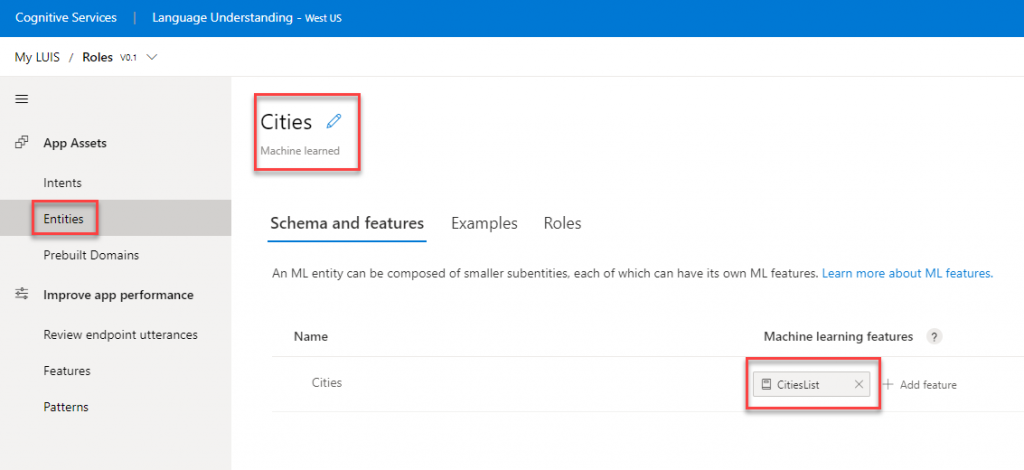Expand the version v0.1 dropdown chevron
Viewport: 1024px width, 470px height.
click(x=152, y=57)
